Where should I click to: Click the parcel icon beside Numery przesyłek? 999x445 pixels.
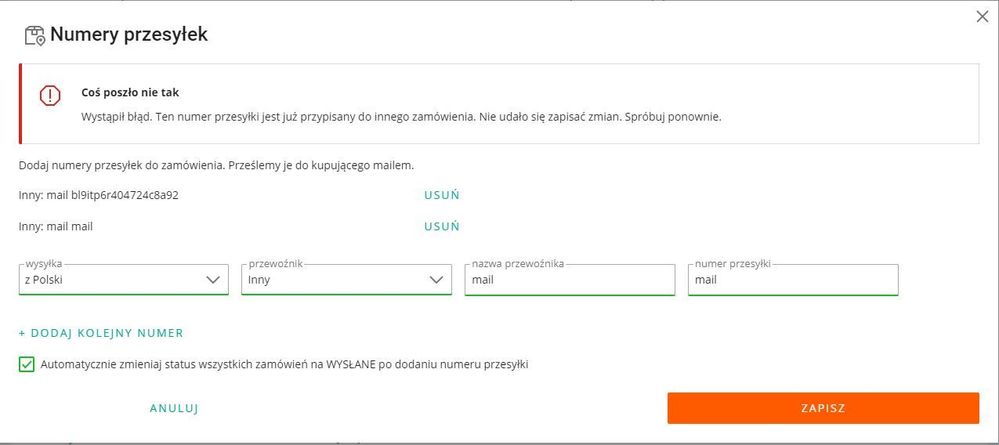click(35, 35)
